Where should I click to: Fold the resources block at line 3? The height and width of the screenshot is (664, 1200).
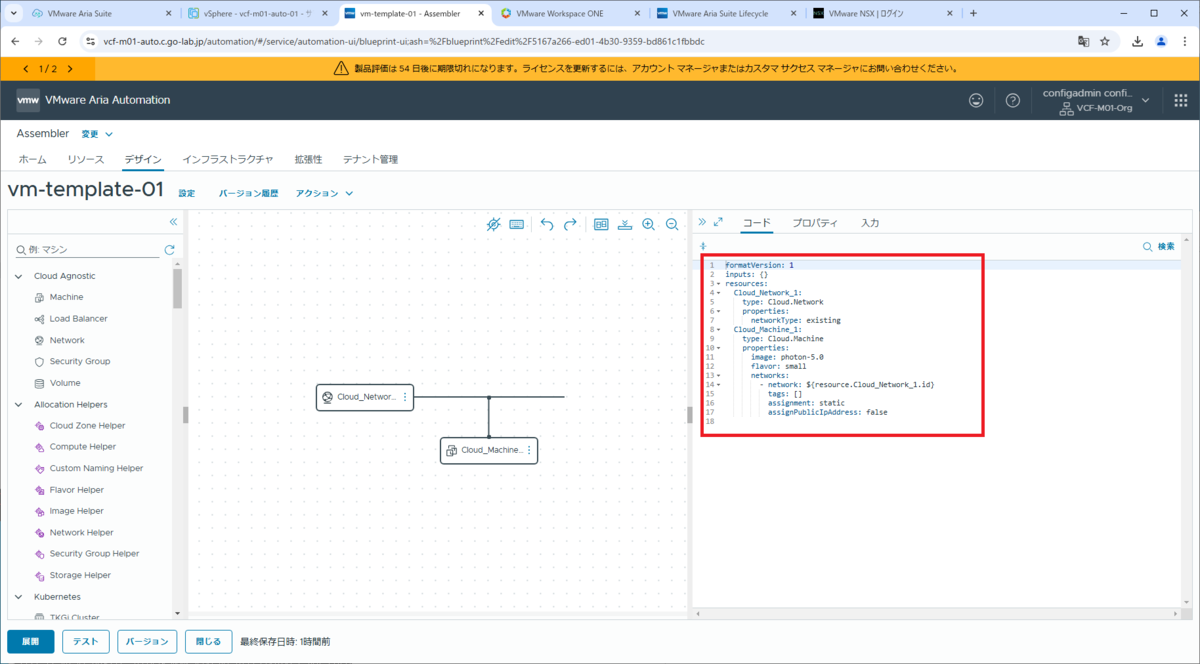point(717,284)
